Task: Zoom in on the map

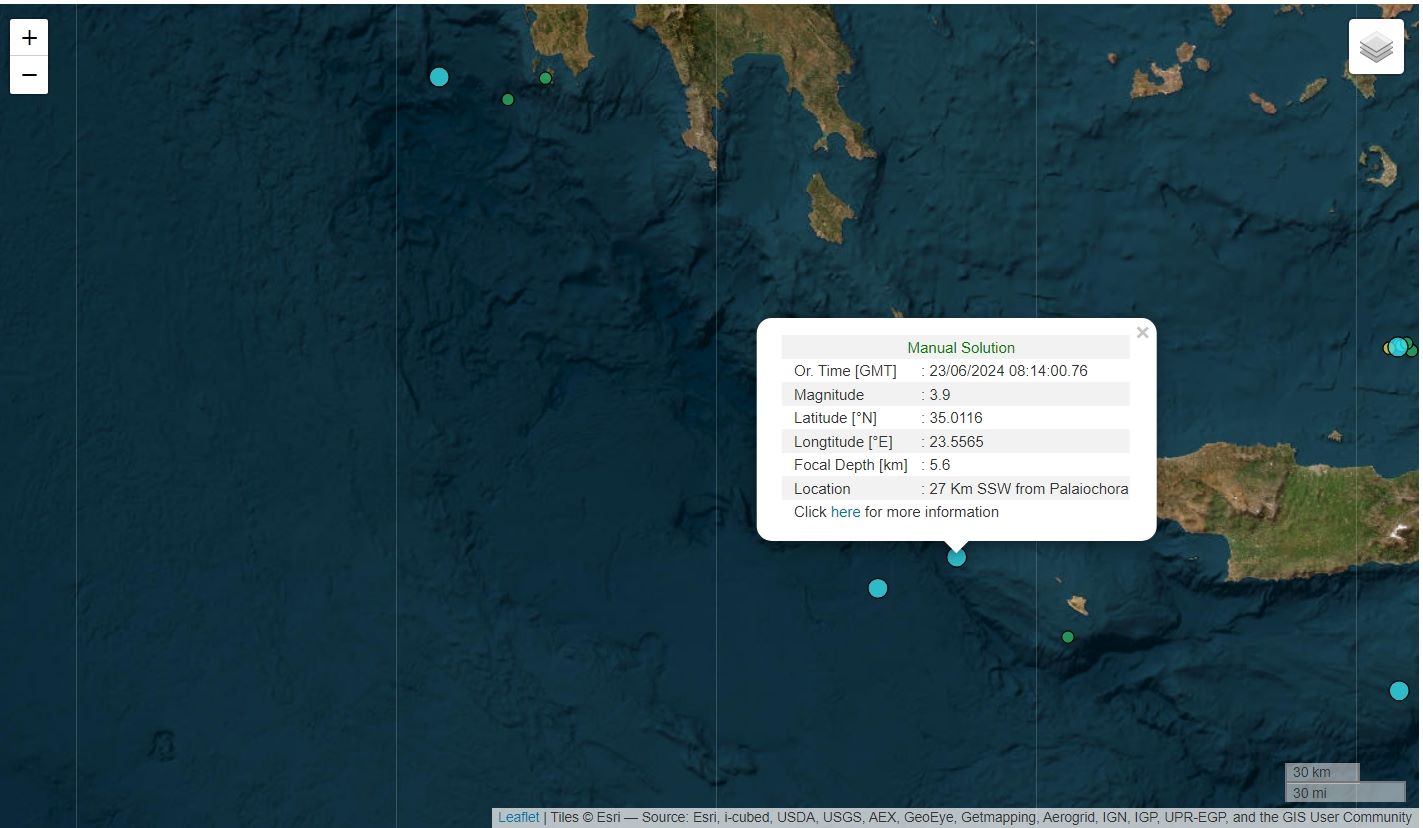Action: coord(29,38)
